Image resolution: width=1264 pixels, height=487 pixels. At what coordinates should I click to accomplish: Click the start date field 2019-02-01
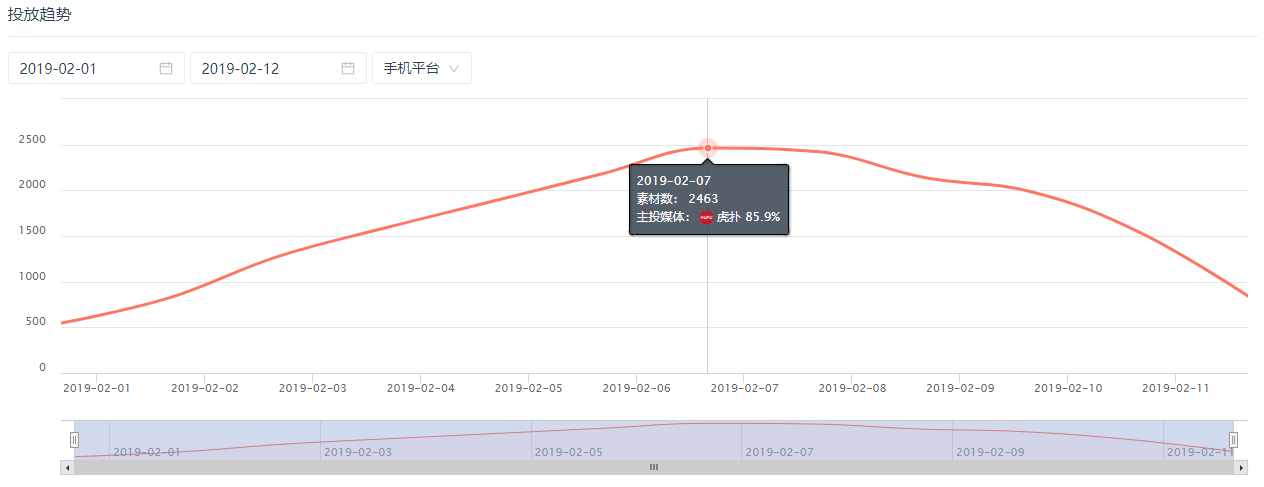pos(96,68)
